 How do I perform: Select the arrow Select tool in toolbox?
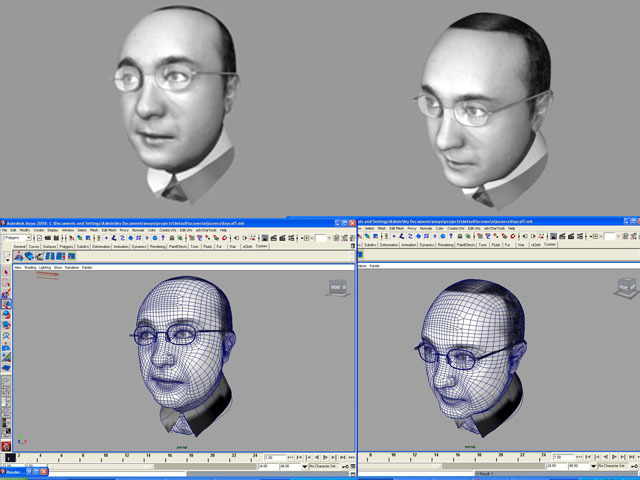(6, 272)
